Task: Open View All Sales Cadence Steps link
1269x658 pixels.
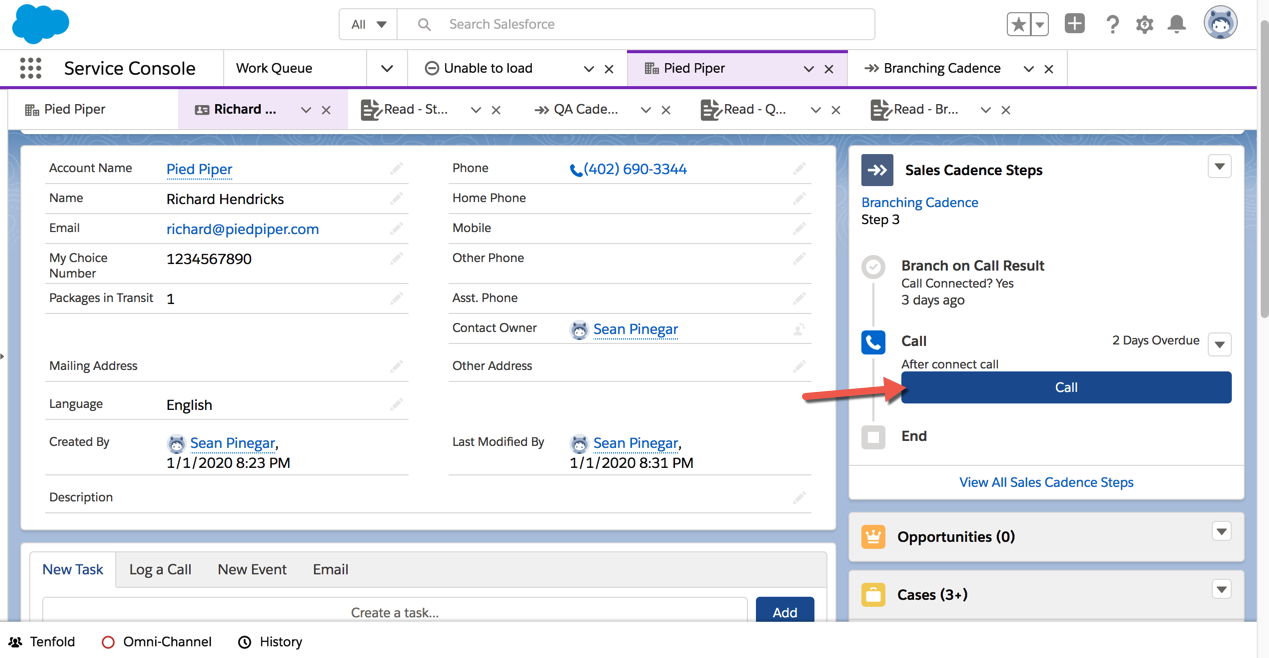Action: pos(1046,482)
